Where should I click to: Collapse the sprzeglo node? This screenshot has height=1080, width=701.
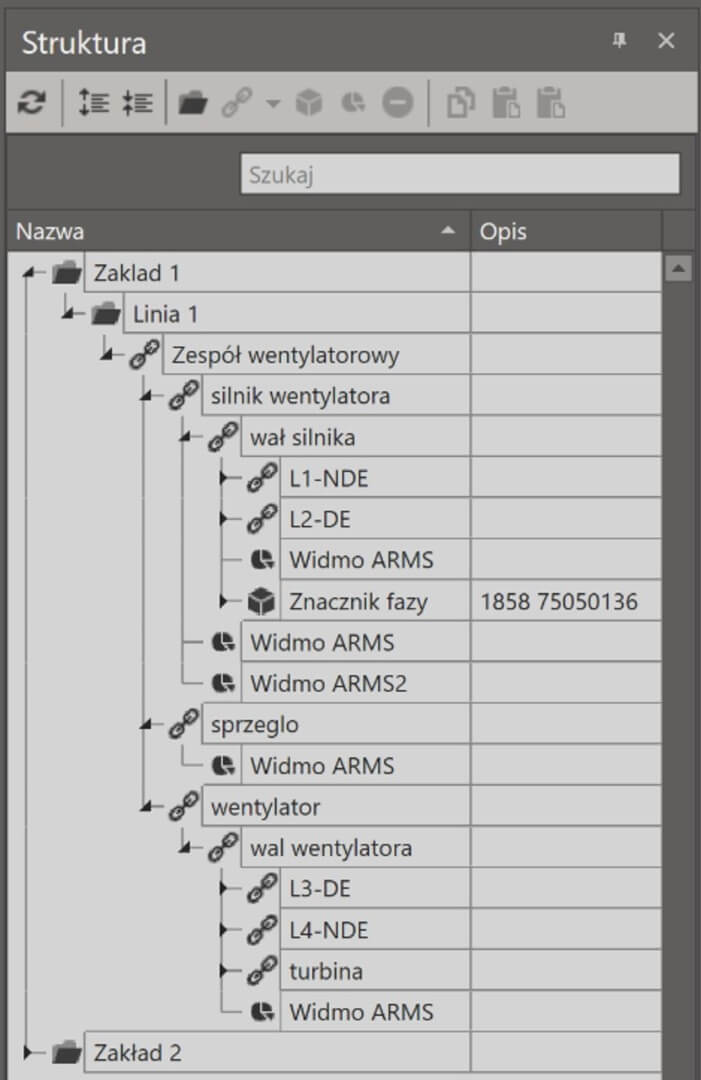[145, 725]
